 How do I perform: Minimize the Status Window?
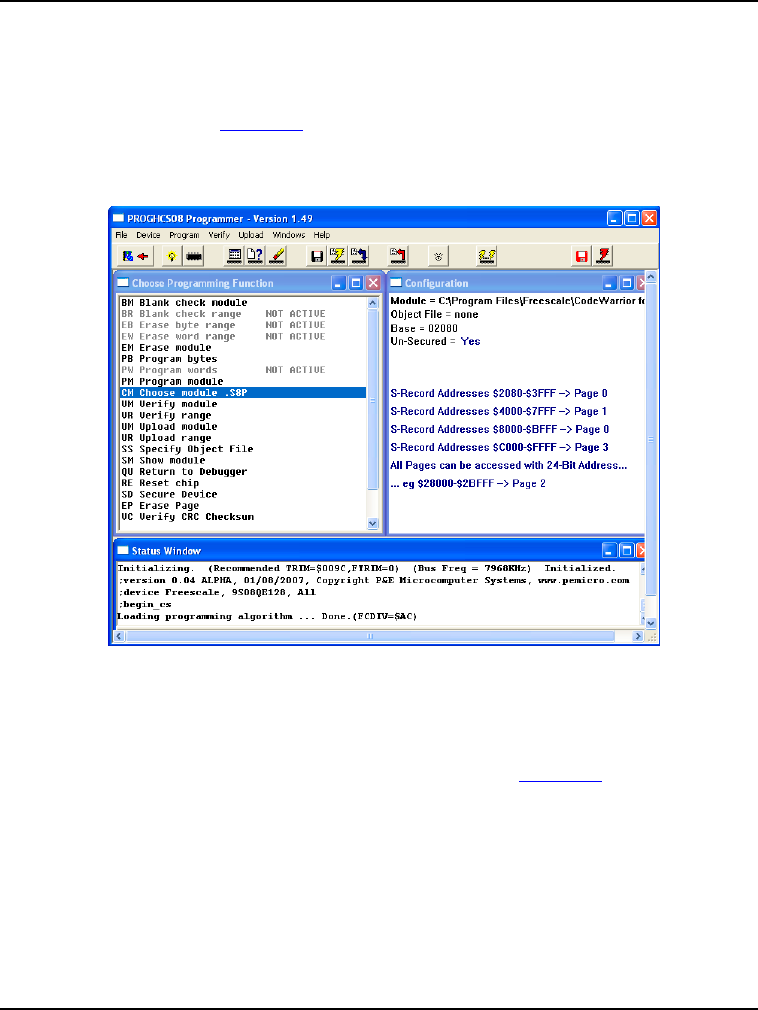pyautogui.click(x=609, y=550)
